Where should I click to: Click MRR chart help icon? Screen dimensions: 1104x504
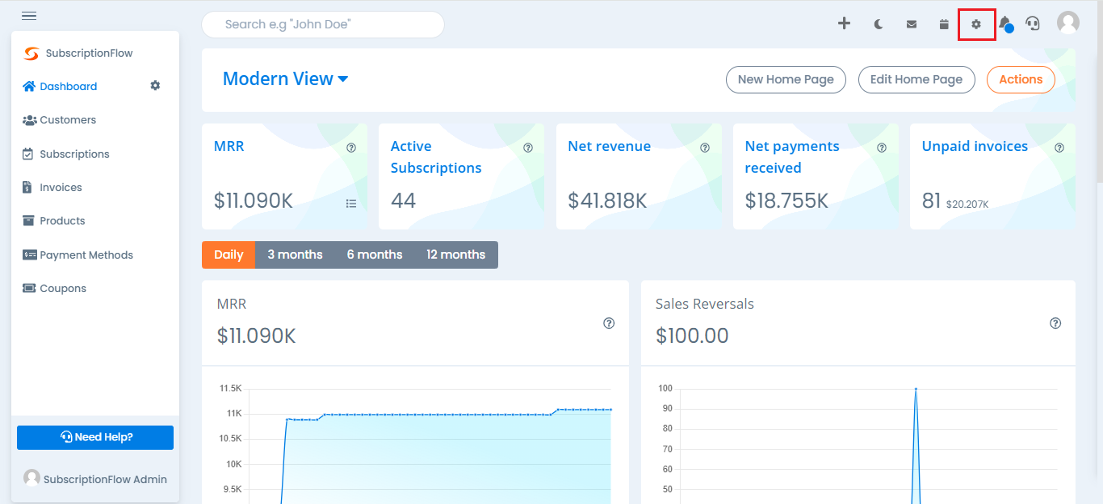pyautogui.click(x=609, y=323)
